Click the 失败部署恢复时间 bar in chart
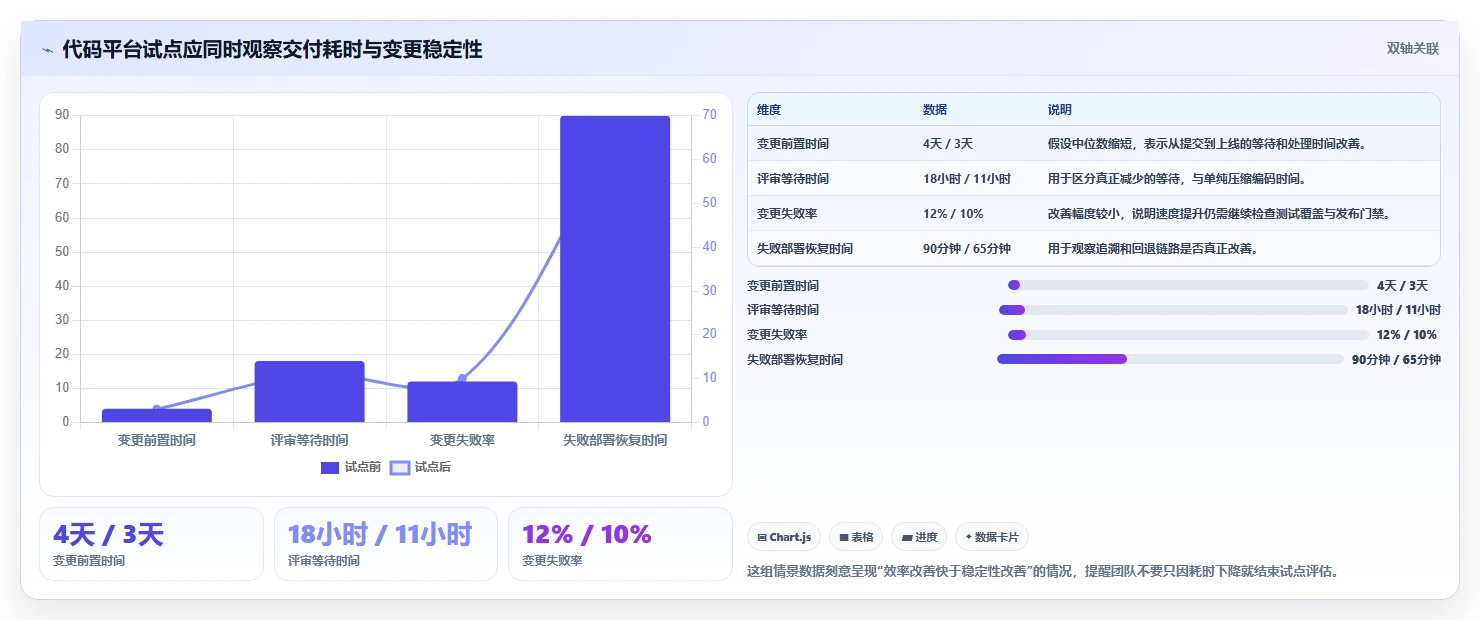The width and height of the screenshot is (1480, 620). (x=615, y=269)
